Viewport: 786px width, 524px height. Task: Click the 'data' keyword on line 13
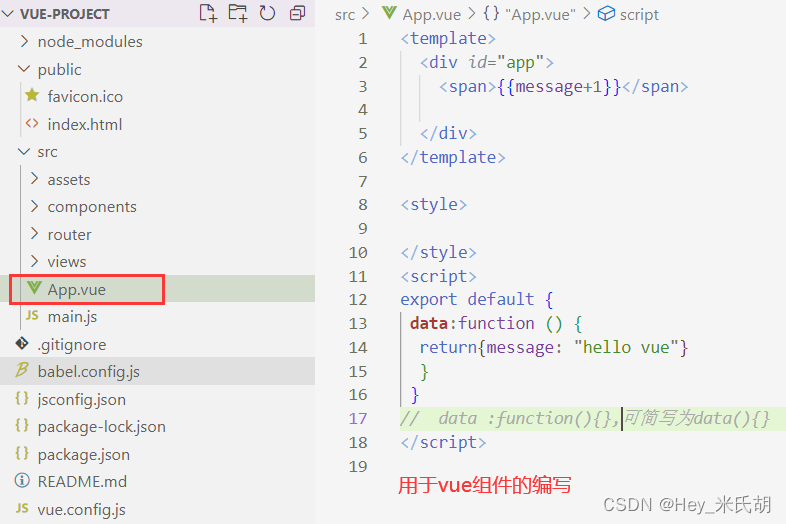(429, 323)
